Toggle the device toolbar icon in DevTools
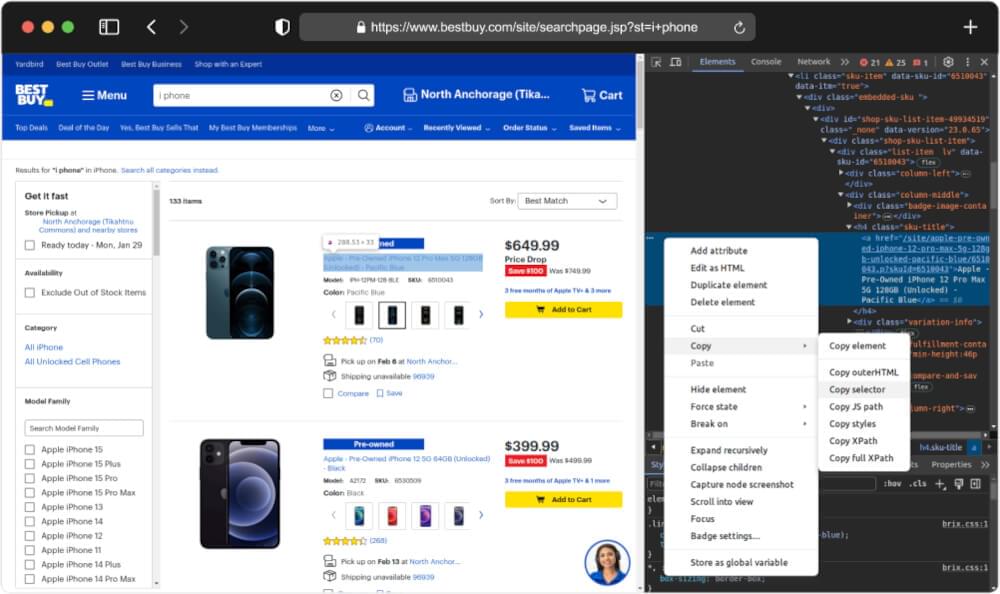1000x594 pixels. [x=676, y=62]
